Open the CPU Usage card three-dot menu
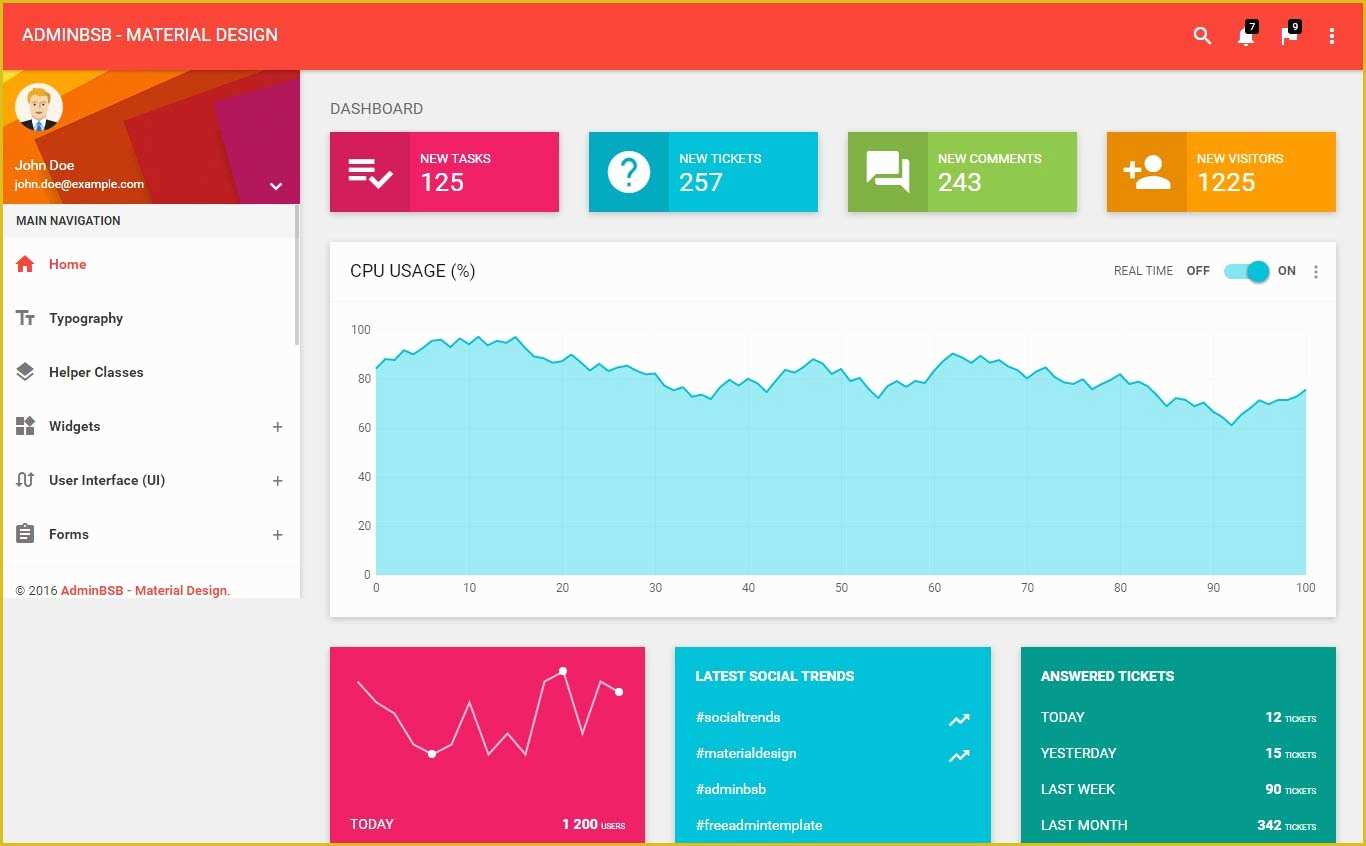 pos(1316,272)
